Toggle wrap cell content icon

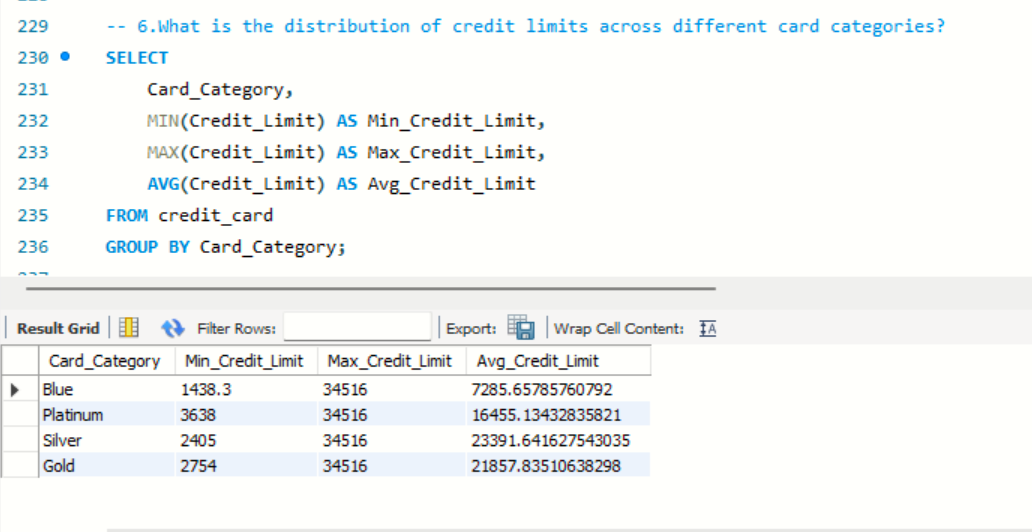pos(708,328)
